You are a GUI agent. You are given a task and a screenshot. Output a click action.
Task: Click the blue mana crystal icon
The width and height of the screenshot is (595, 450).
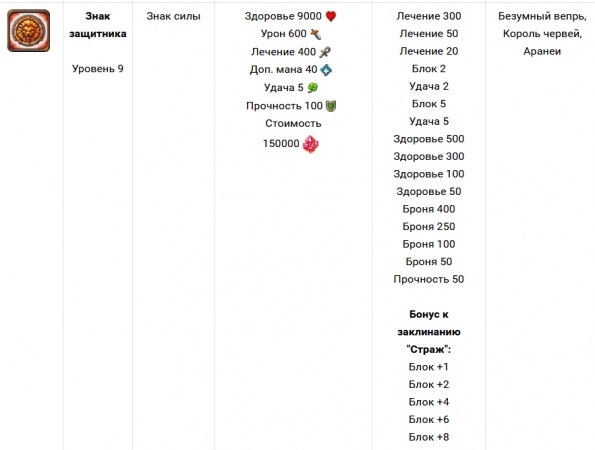[326, 70]
